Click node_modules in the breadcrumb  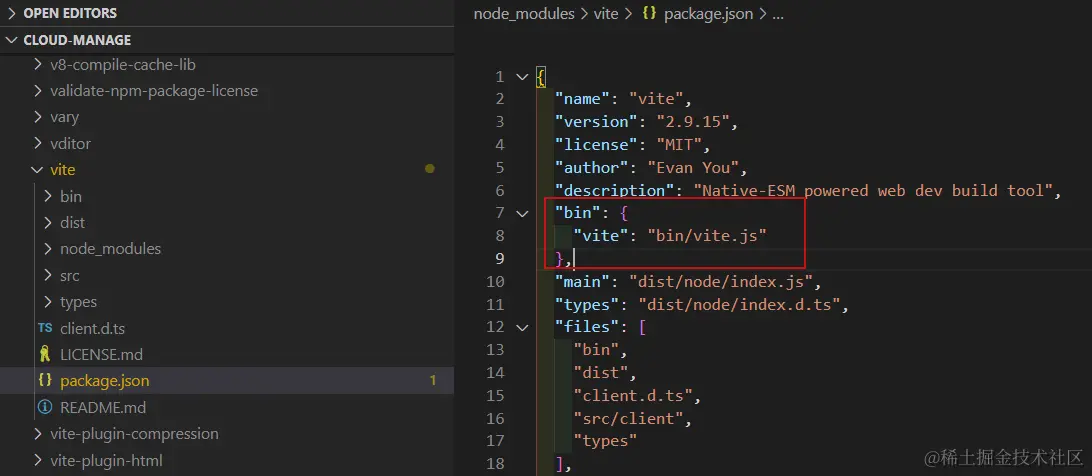[x=524, y=14]
